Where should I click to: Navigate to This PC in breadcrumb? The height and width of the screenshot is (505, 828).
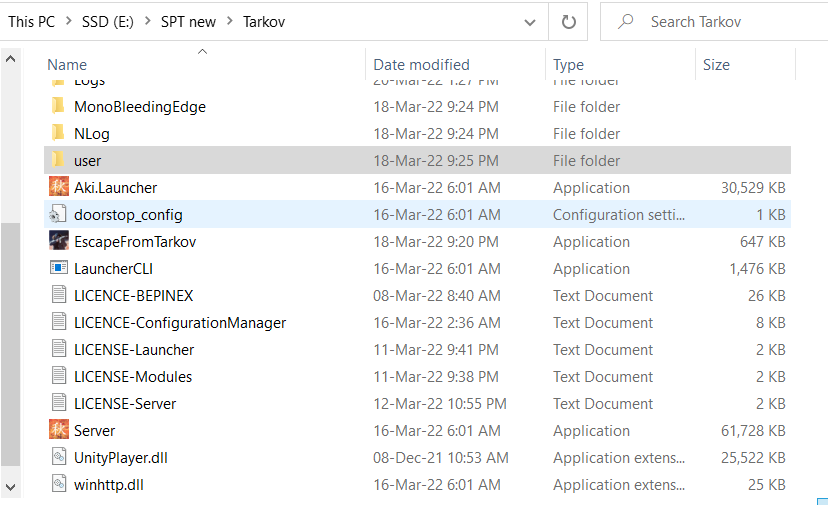tap(32, 22)
